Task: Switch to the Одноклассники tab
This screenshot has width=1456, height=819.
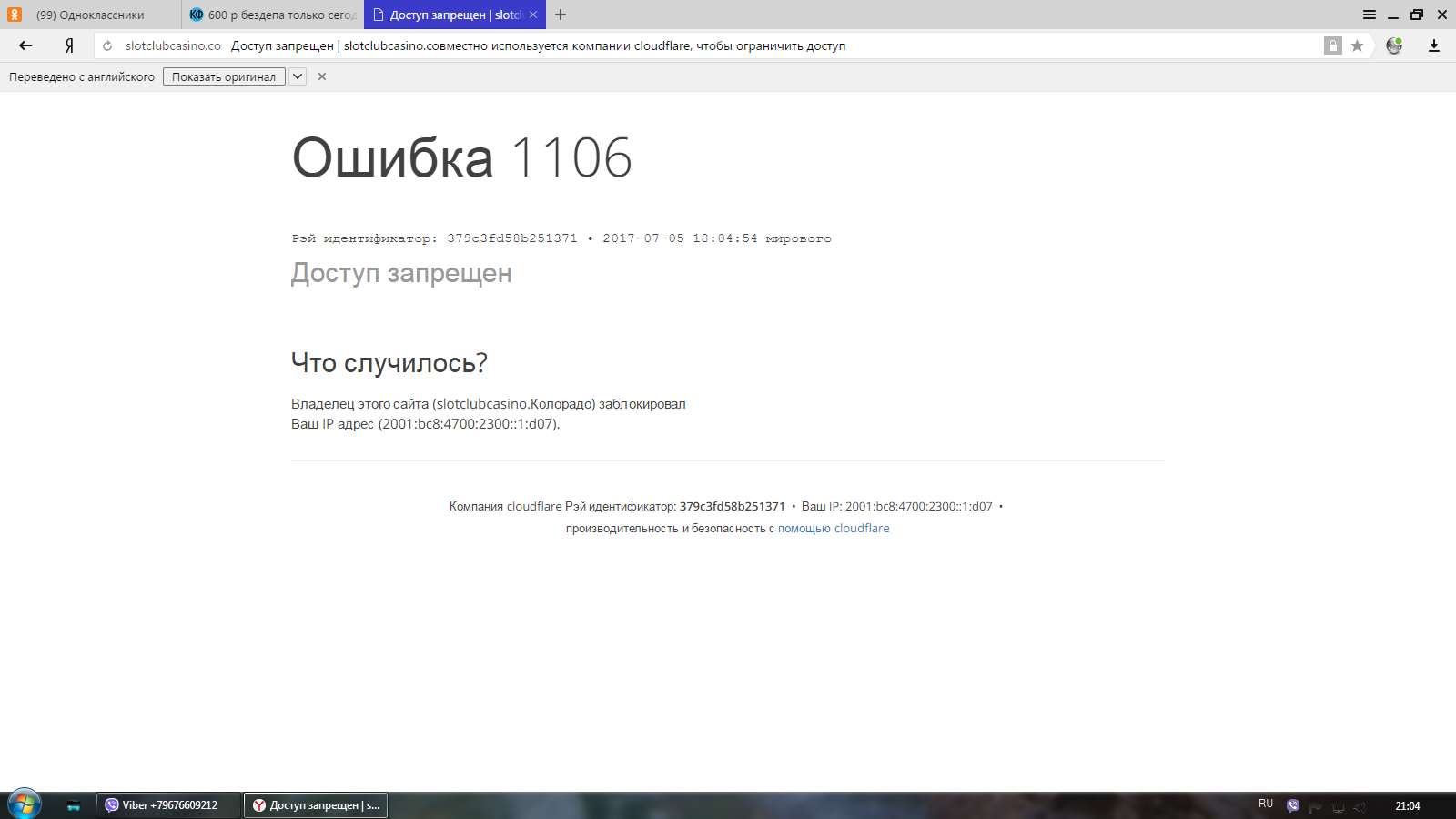Action: (x=90, y=15)
